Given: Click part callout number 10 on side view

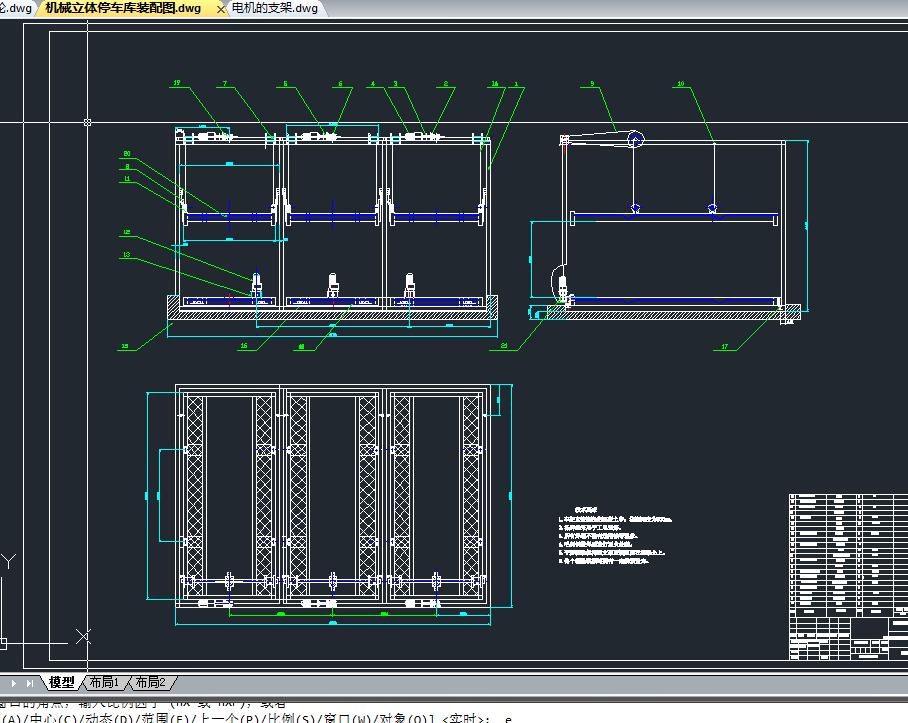Looking at the screenshot, I should tap(680, 83).
